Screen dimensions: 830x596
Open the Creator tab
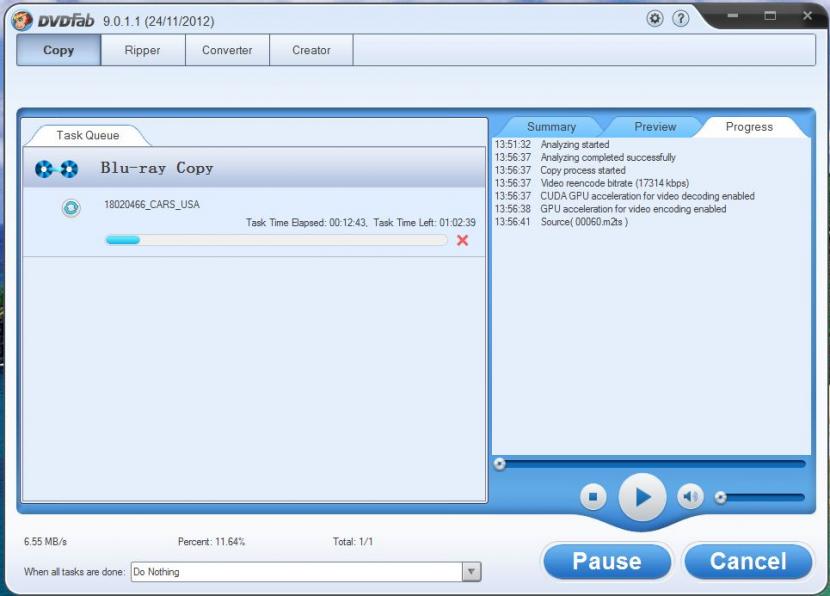click(x=311, y=50)
